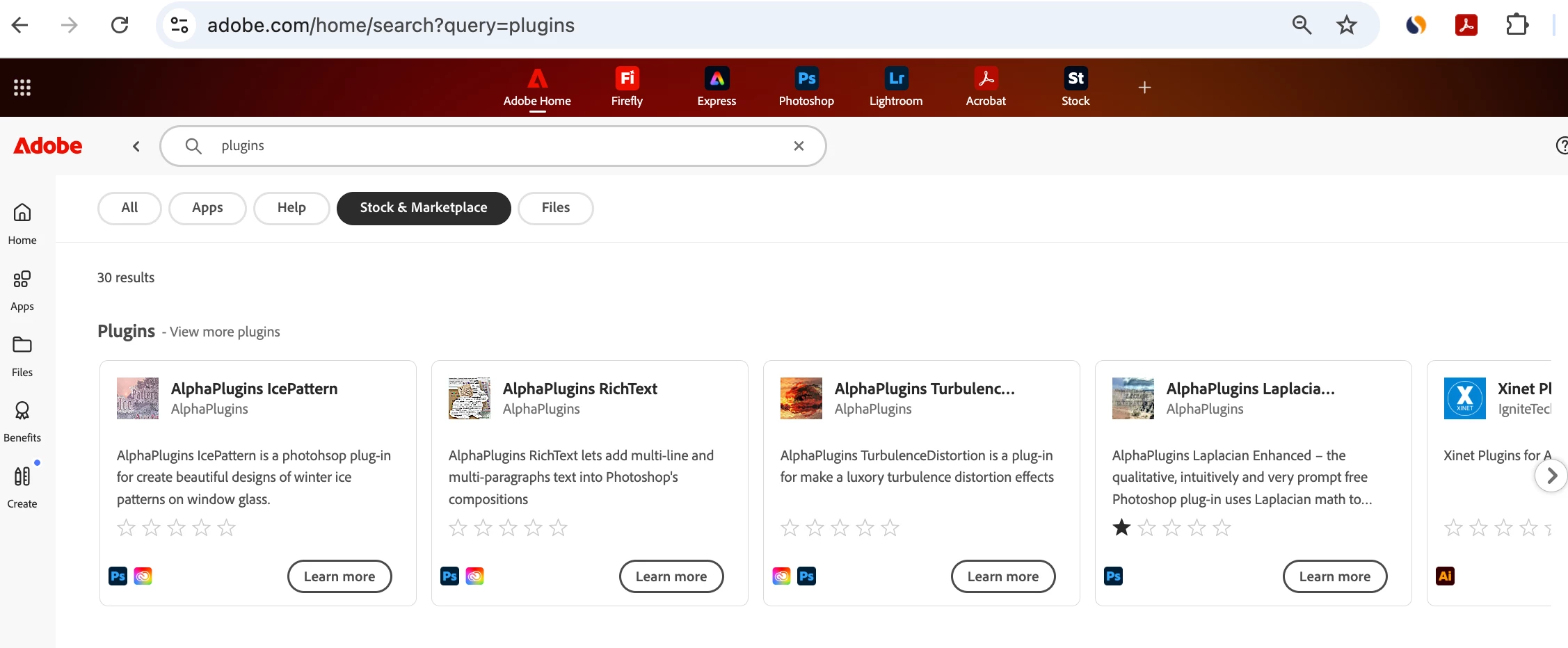Image resolution: width=1568 pixels, height=648 pixels.
Task: Click the address bar URL text
Action: coord(391,26)
